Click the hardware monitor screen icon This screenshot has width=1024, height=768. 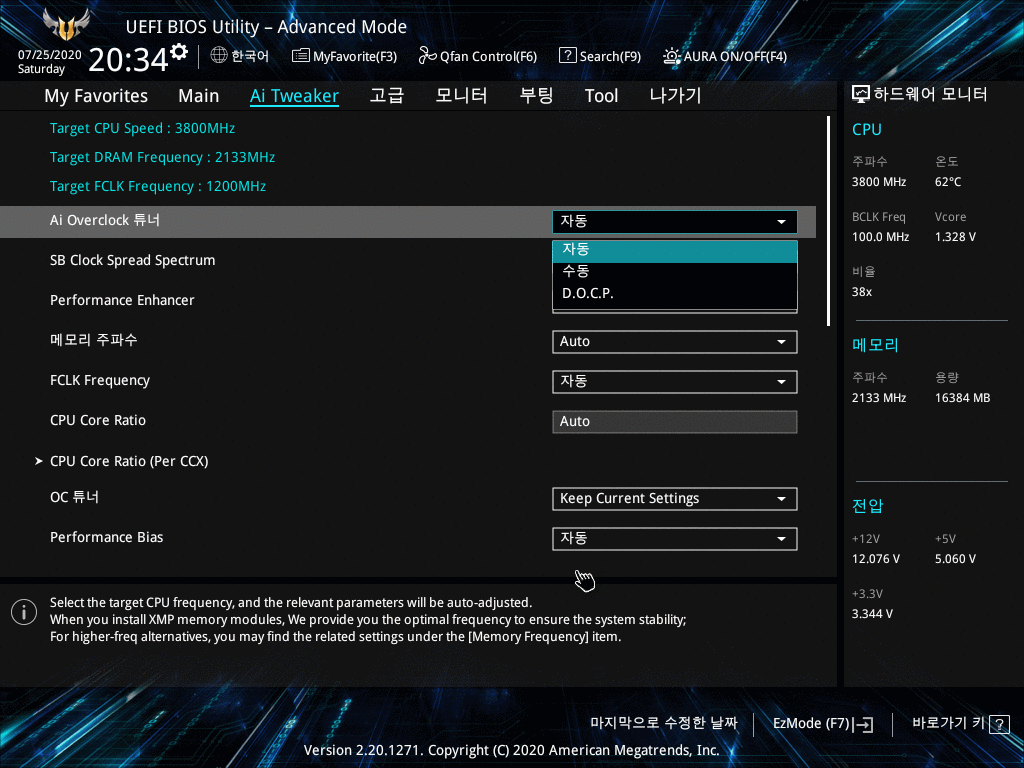tap(861, 95)
